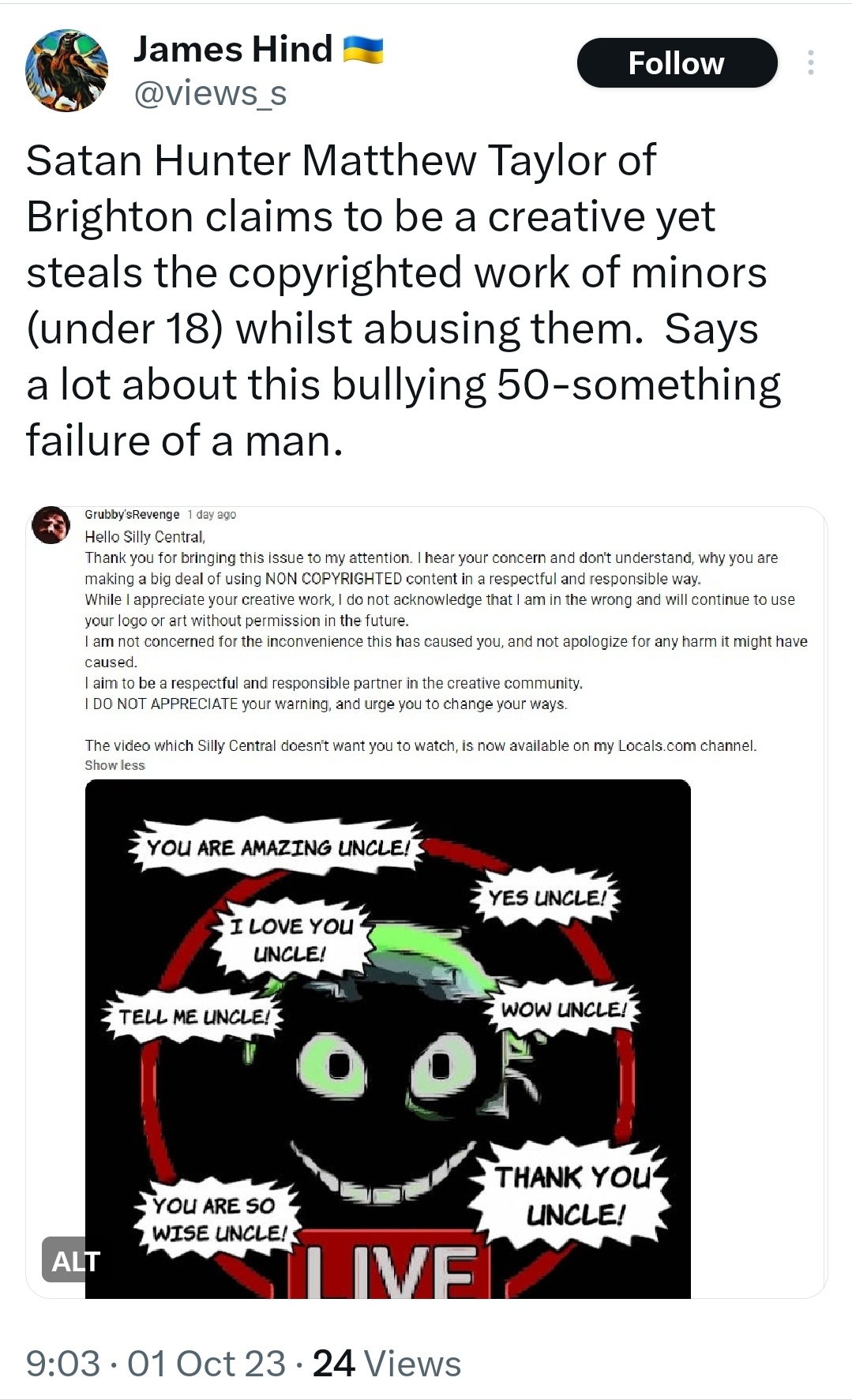Click the James Hind display name
The height and width of the screenshot is (1400, 852).
coord(233,49)
